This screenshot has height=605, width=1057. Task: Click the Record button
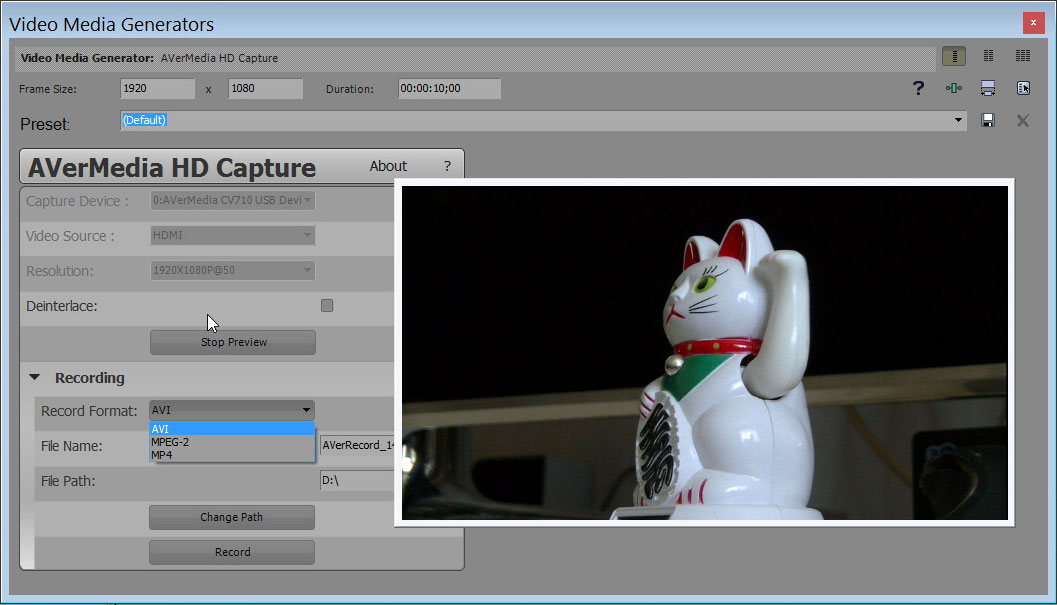coord(232,552)
